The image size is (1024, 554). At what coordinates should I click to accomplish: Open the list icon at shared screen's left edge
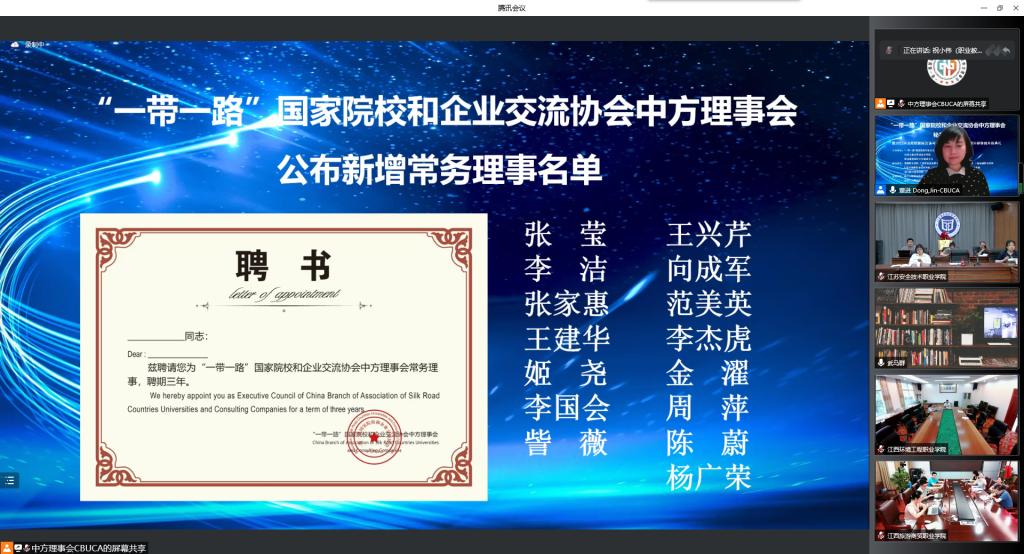[9, 480]
